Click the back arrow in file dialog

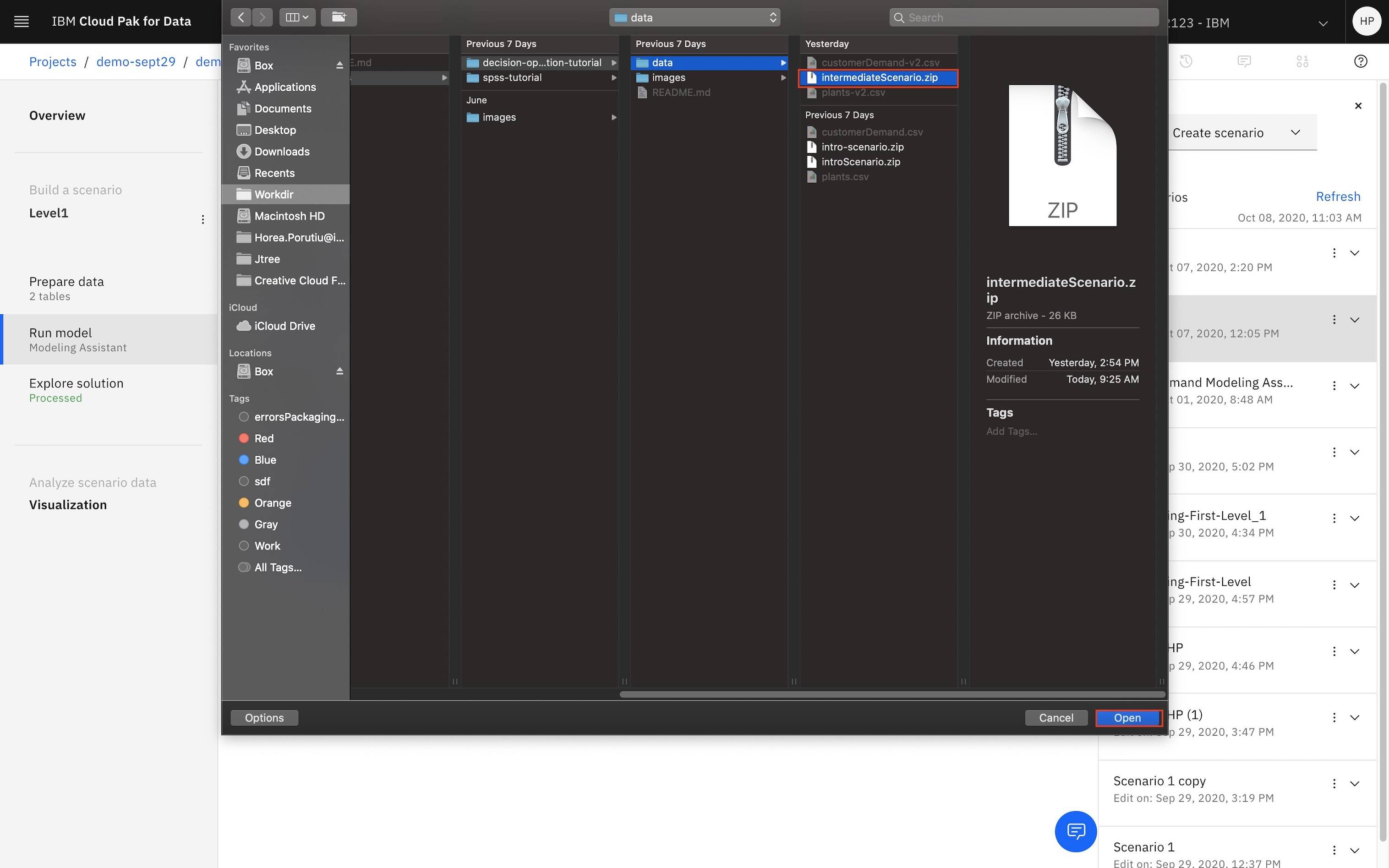(x=241, y=17)
